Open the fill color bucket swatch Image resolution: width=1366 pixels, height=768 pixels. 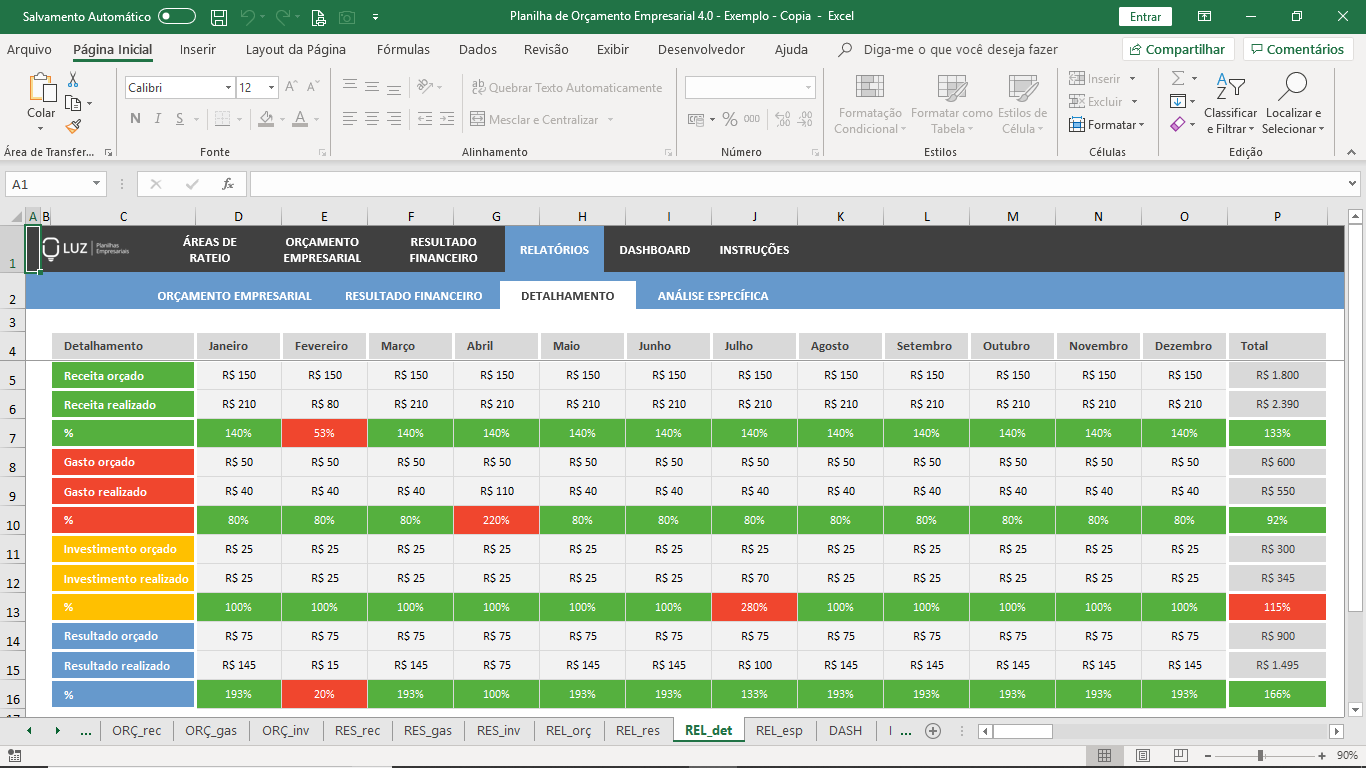click(265, 119)
